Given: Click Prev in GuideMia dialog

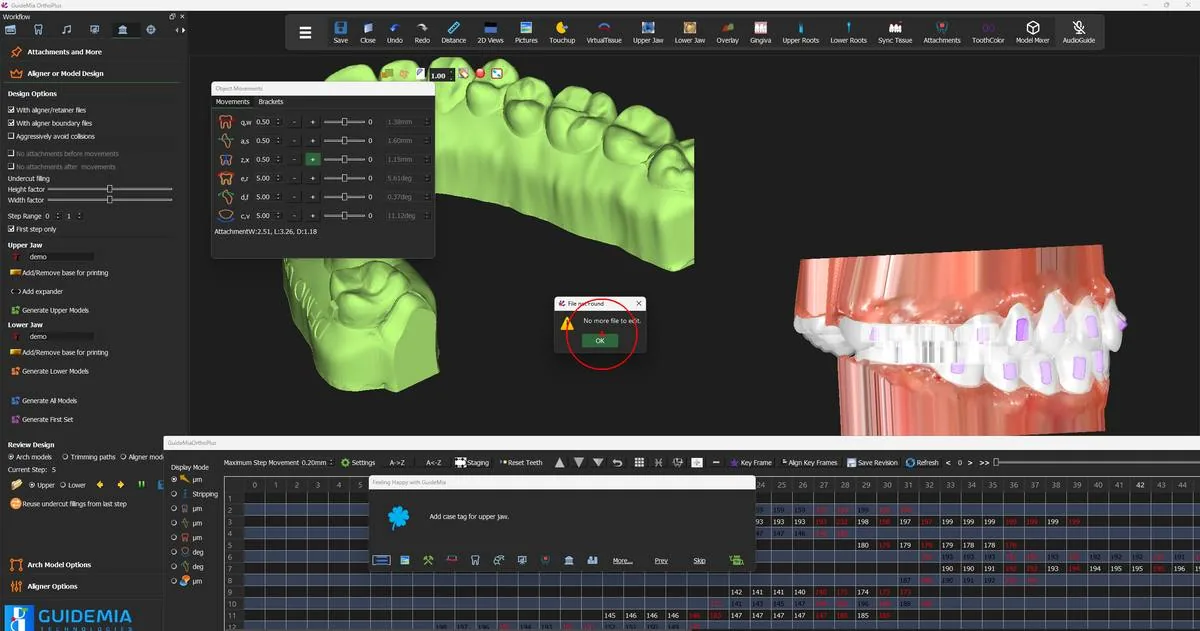Looking at the screenshot, I should (661, 561).
